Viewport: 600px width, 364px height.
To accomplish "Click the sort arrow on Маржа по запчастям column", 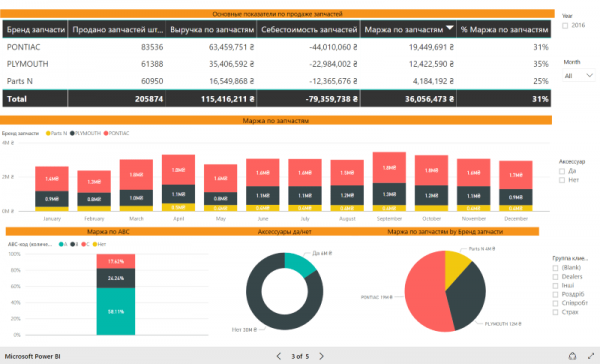I will pos(450,28).
